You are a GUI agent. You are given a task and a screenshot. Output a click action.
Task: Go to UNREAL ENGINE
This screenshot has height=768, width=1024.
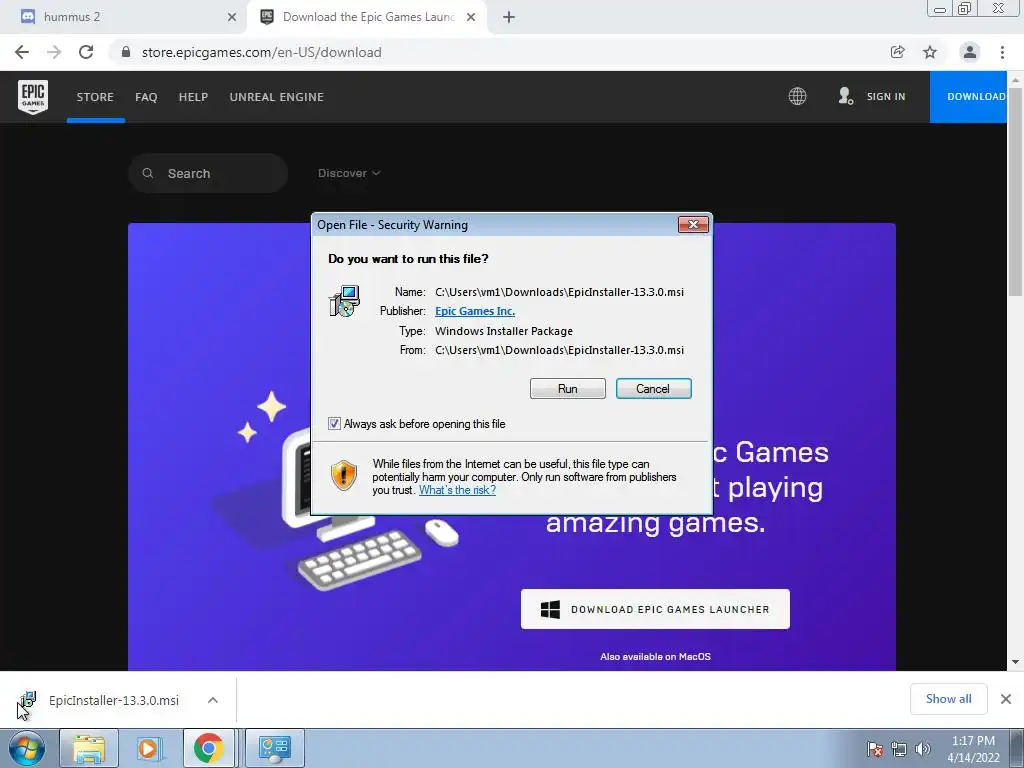277,97
